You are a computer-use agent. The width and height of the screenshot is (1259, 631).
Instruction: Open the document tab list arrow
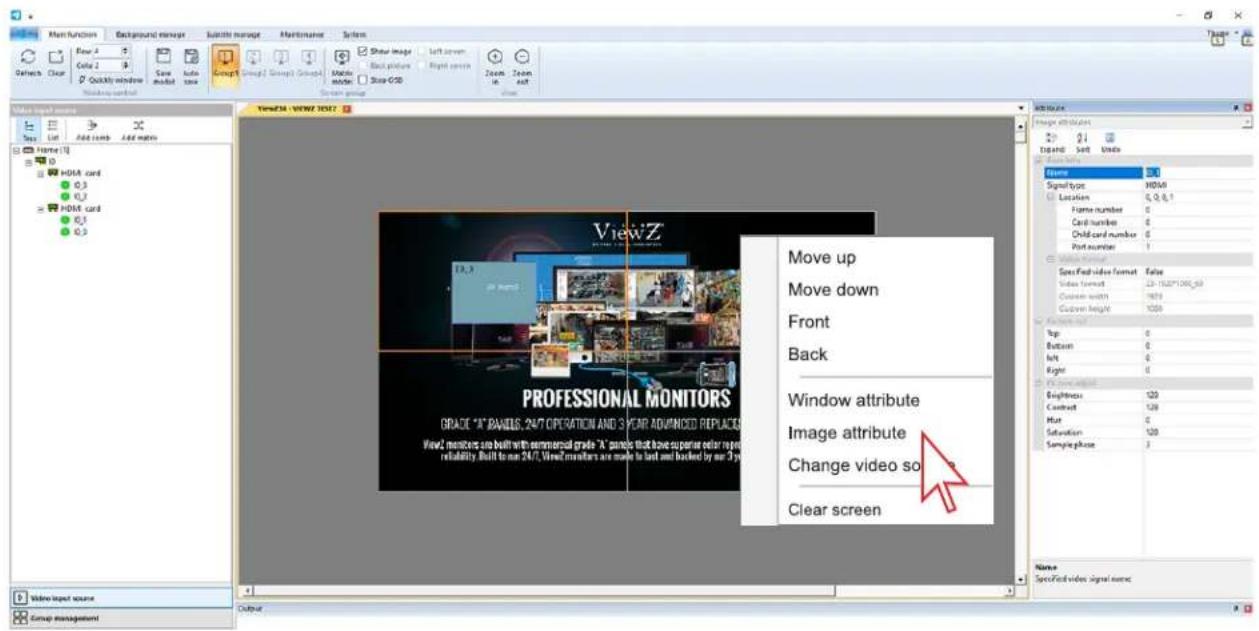[1021, 108]
